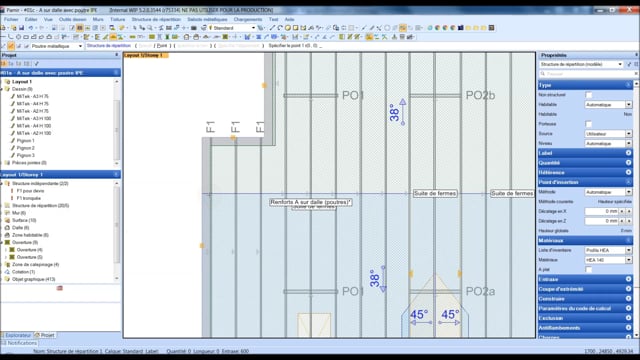Click the red icon below the project tree
This screenshot has height=360, width=640.
60,288
